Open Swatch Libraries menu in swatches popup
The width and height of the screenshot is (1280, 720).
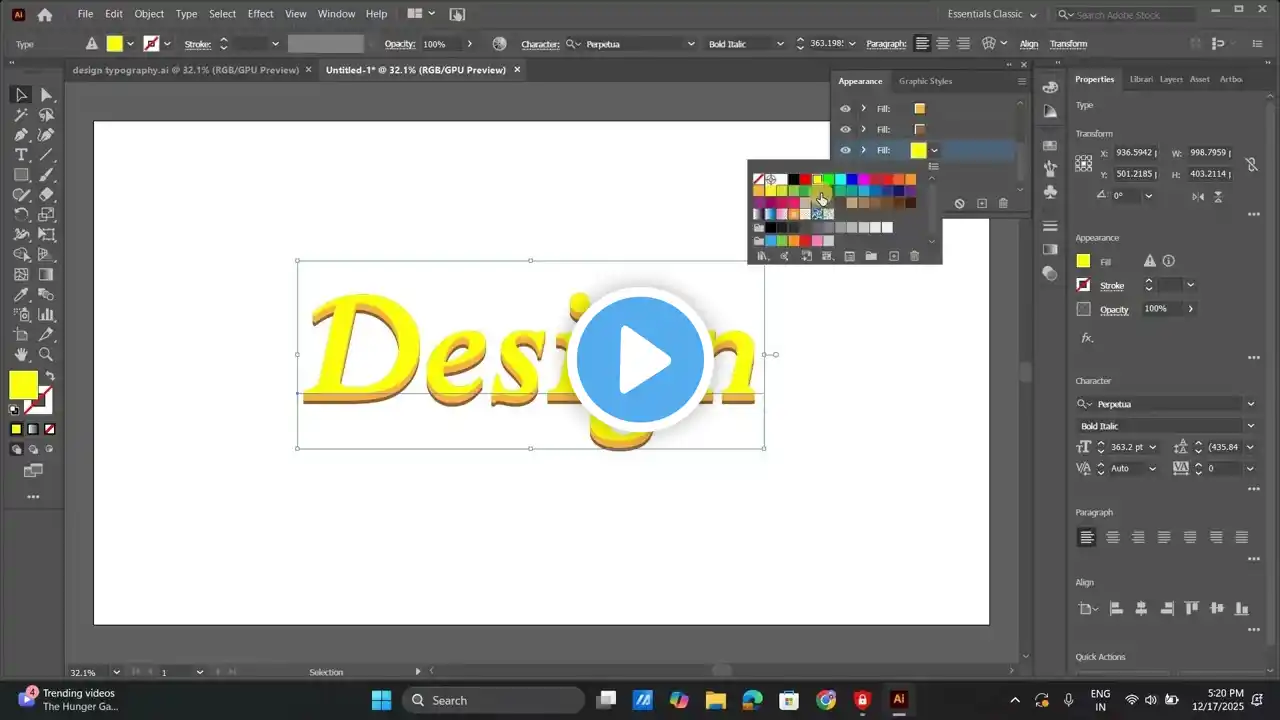click(x=761, y=257)
